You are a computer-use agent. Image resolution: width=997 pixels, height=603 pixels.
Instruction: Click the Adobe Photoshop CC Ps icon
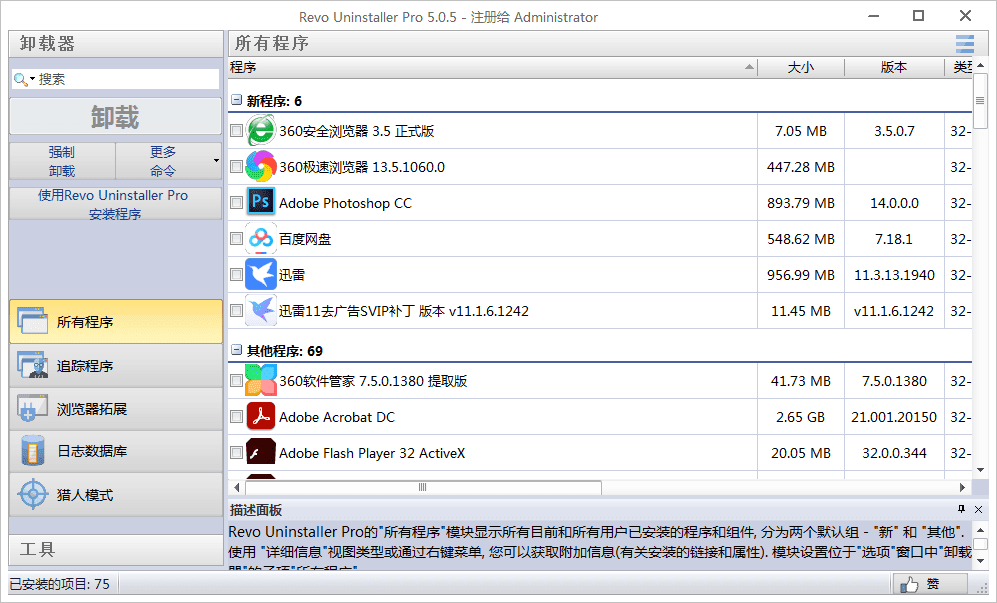(261, 203)
